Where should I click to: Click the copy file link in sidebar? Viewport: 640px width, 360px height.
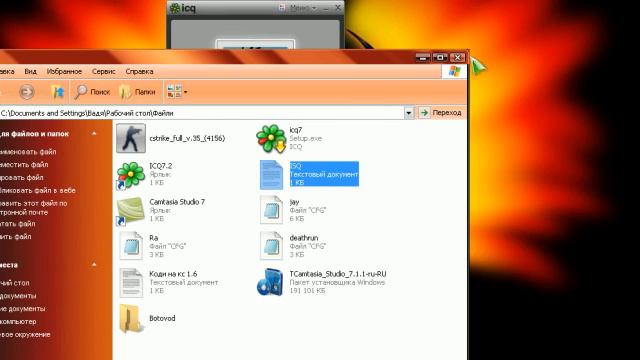(22, 178)
